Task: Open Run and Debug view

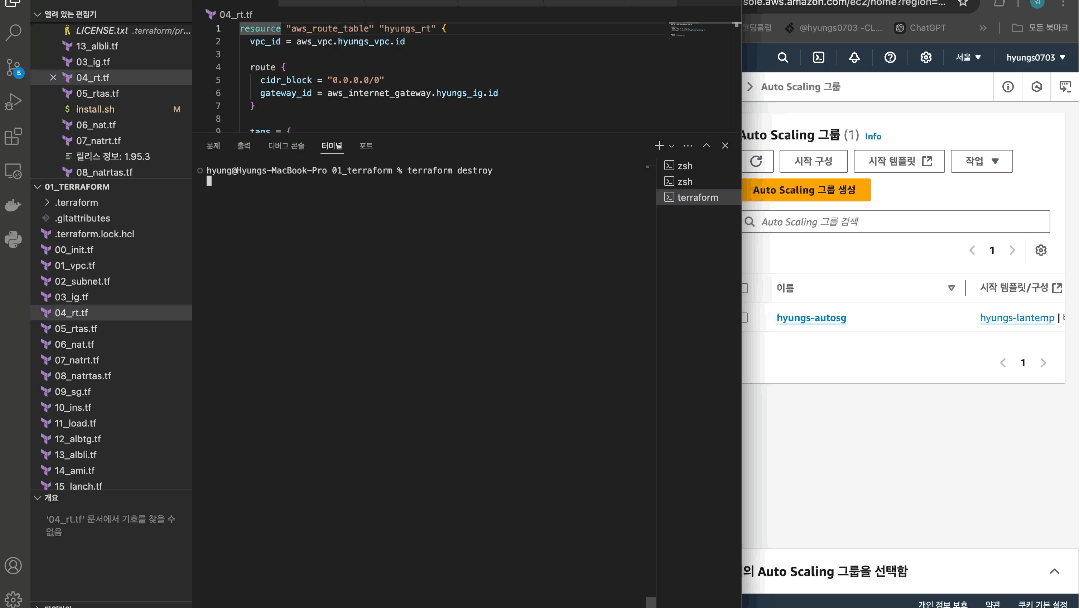Action: pos(13,102)
